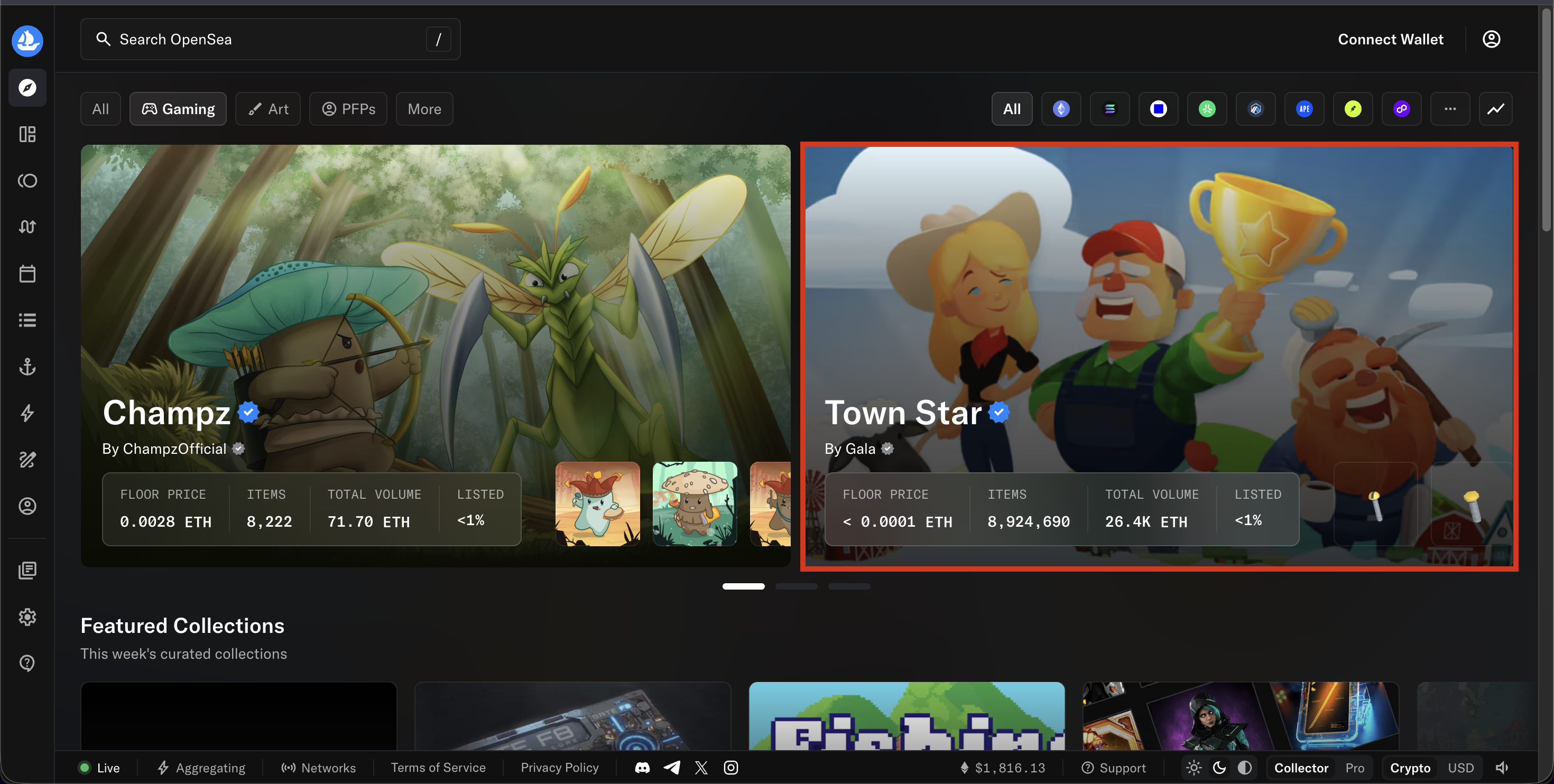
Task: Open the tokens coin sidebar icon
Action: (27, 180)
